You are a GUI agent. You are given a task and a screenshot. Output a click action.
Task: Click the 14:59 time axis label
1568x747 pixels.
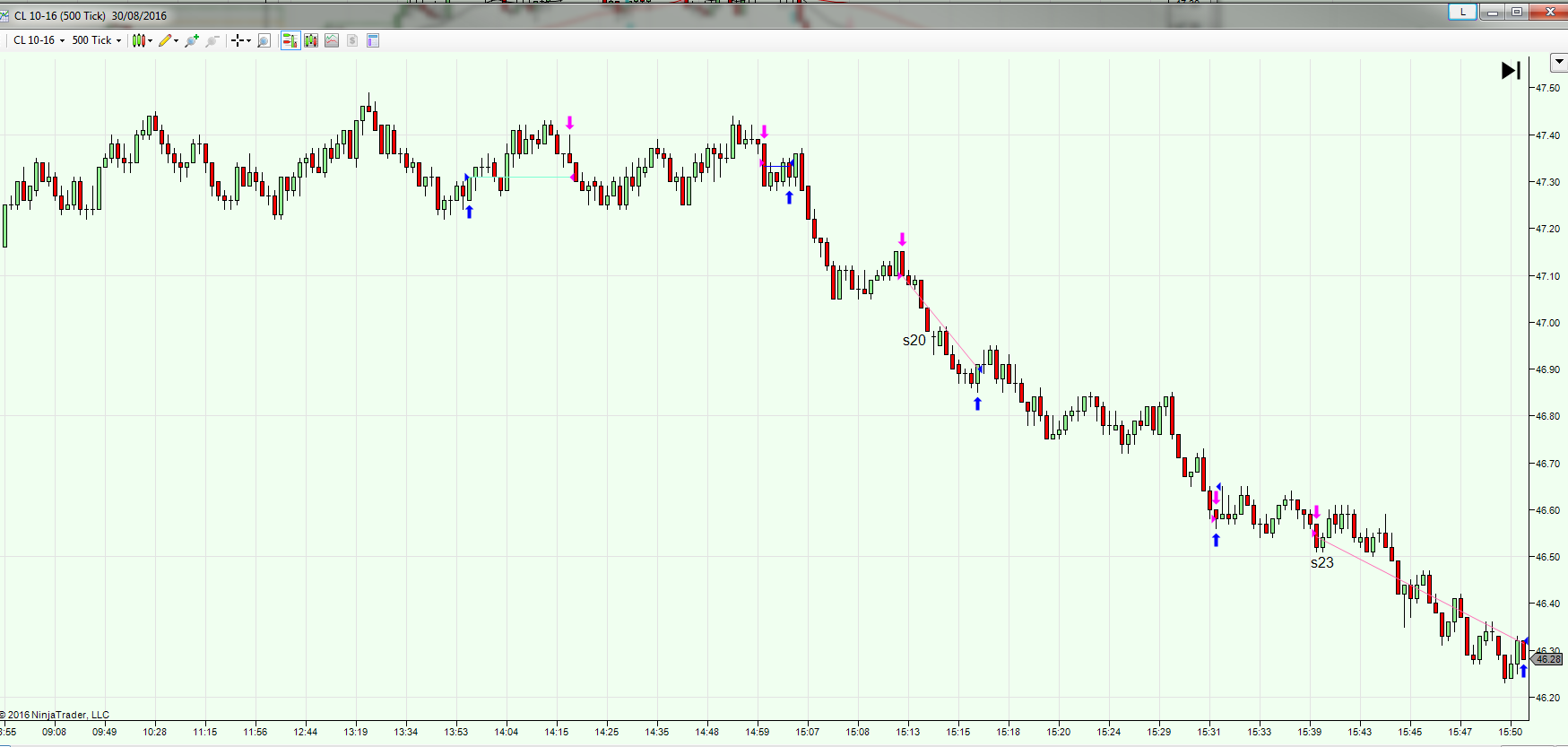point(757,732)
